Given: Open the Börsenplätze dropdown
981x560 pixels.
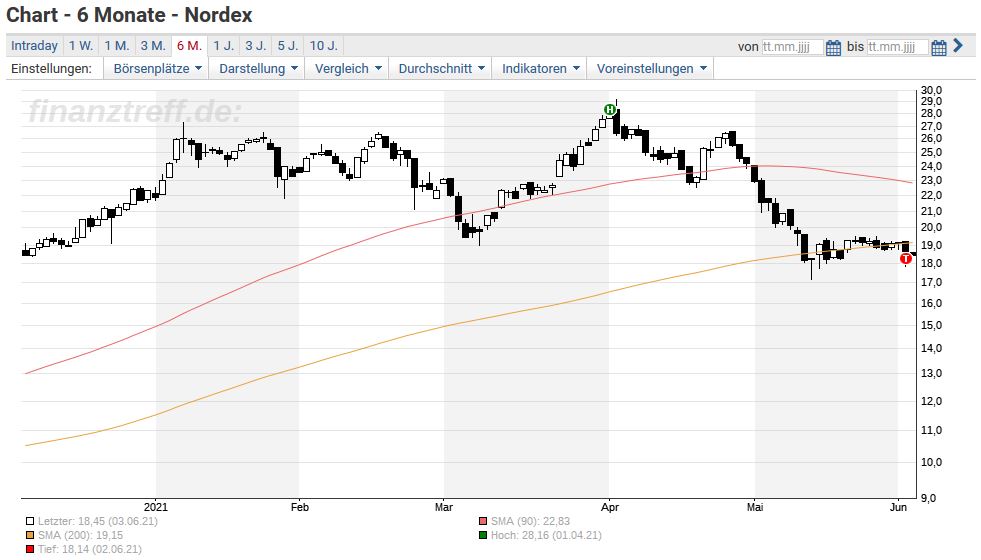Looking at the screenshot, I should point(157,68).
